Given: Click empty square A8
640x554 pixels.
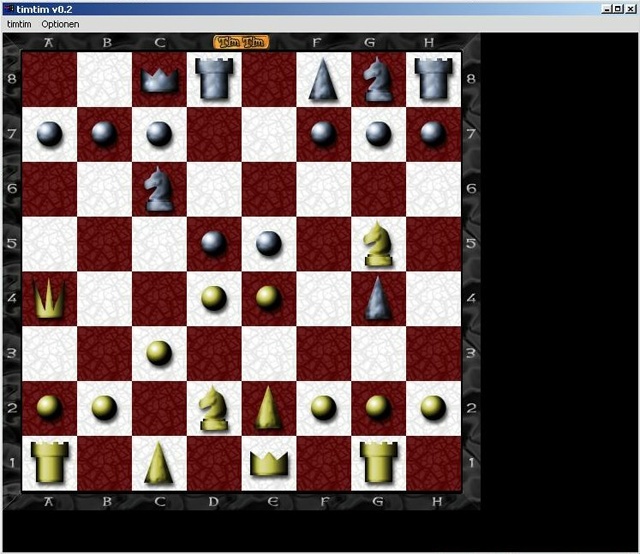Looking at the screenshot, I should click(49, 79).
